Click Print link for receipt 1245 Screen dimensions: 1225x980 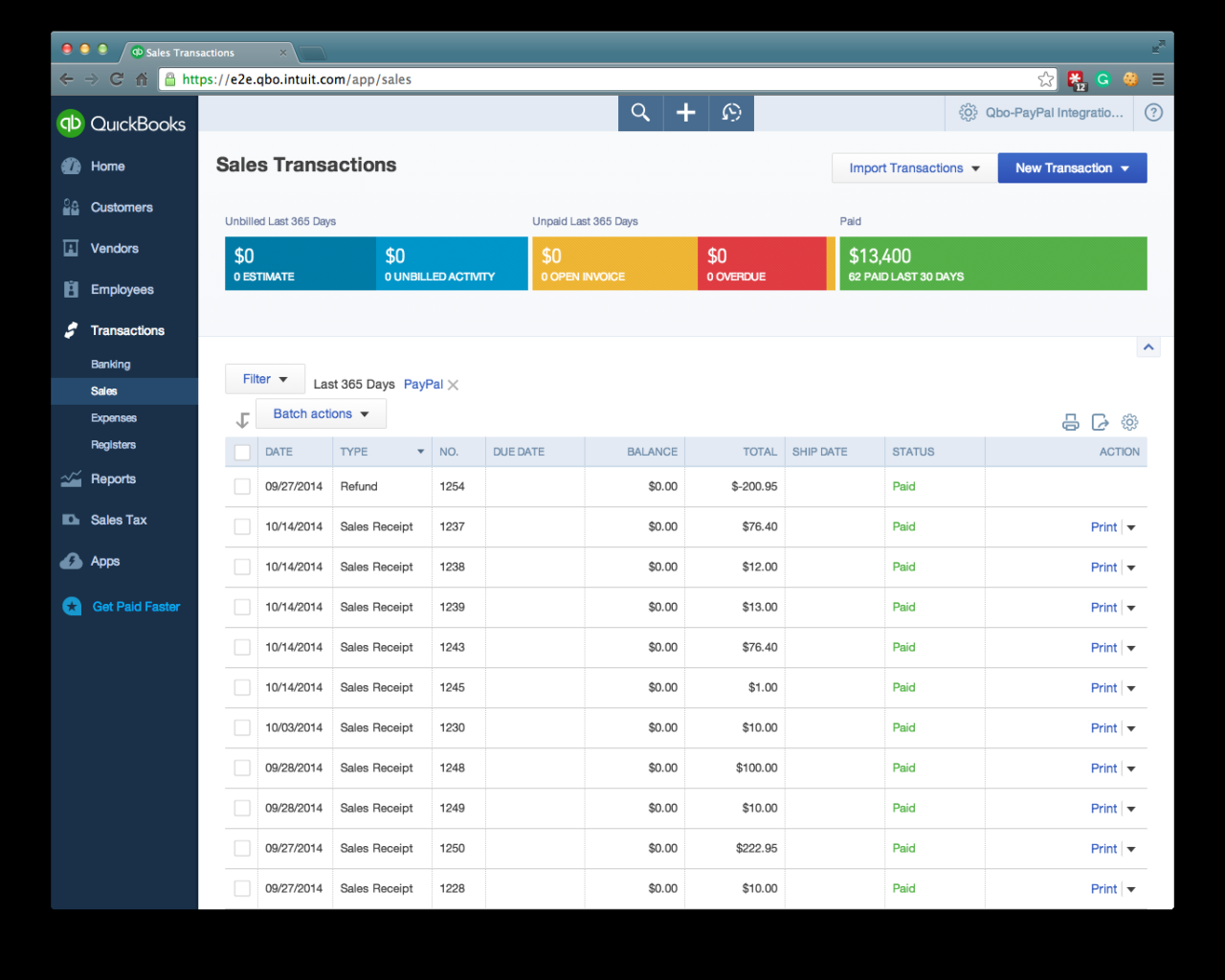(1103, 688)
